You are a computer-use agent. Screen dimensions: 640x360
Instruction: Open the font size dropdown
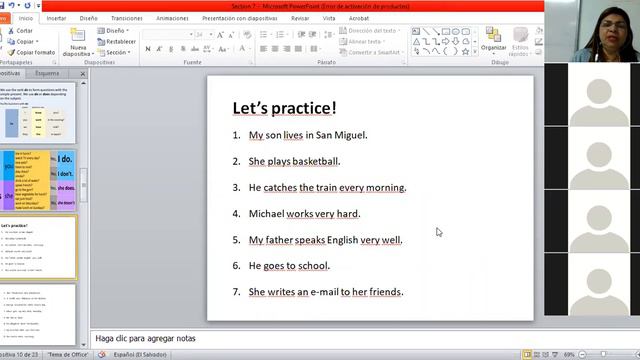(x=211, y=35)
